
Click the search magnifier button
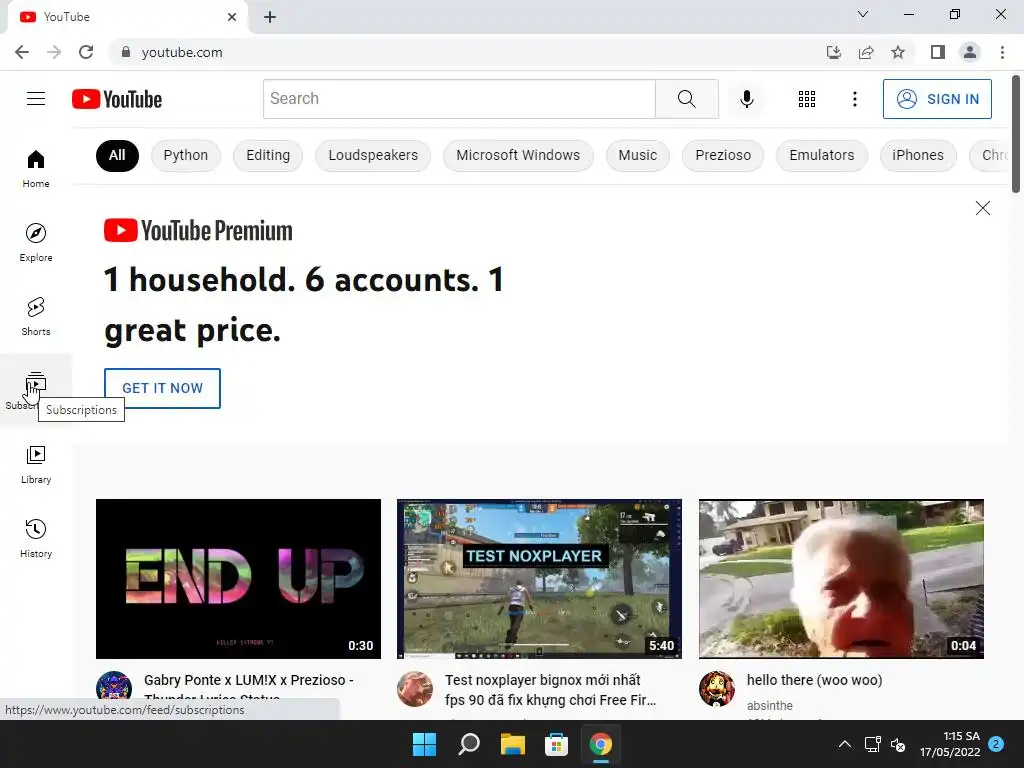[686, 99]
